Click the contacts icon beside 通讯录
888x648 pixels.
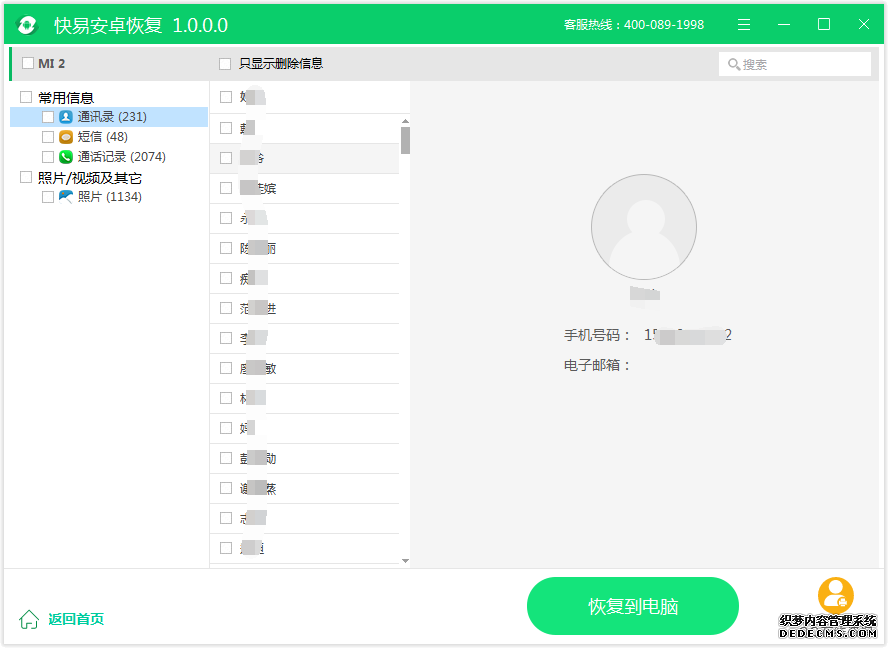[x=66, y=117]
